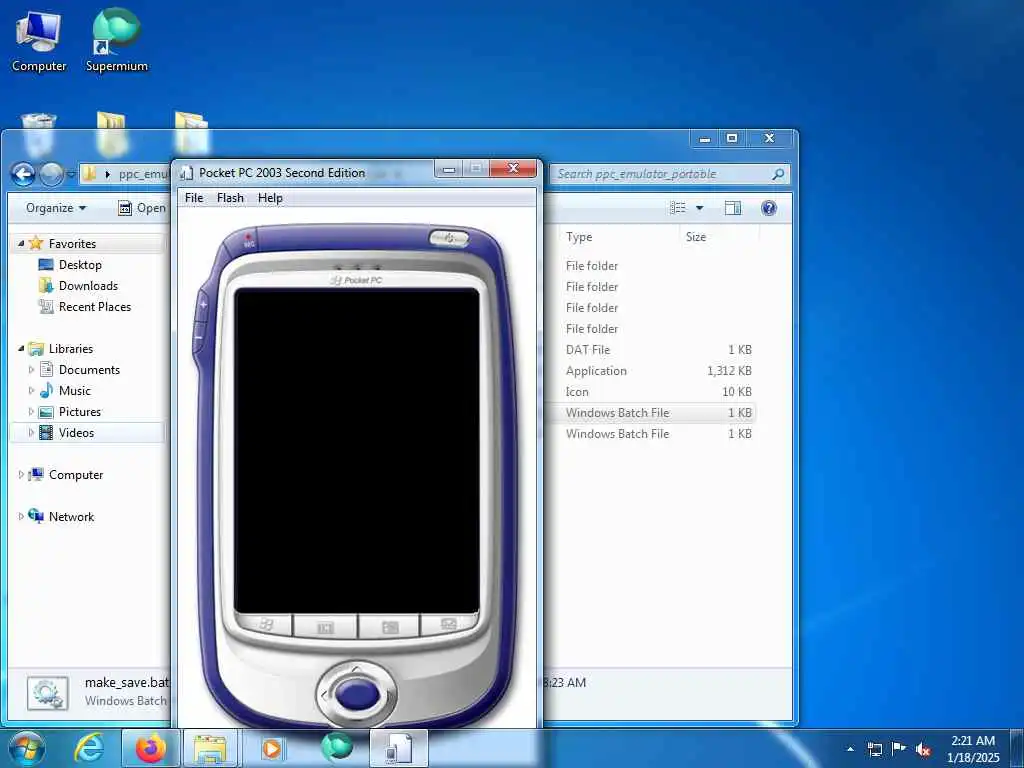This screenshot has height=768, width=1024.
Task: Collapse the Libraries group
Action: click(x=21, y=349)
